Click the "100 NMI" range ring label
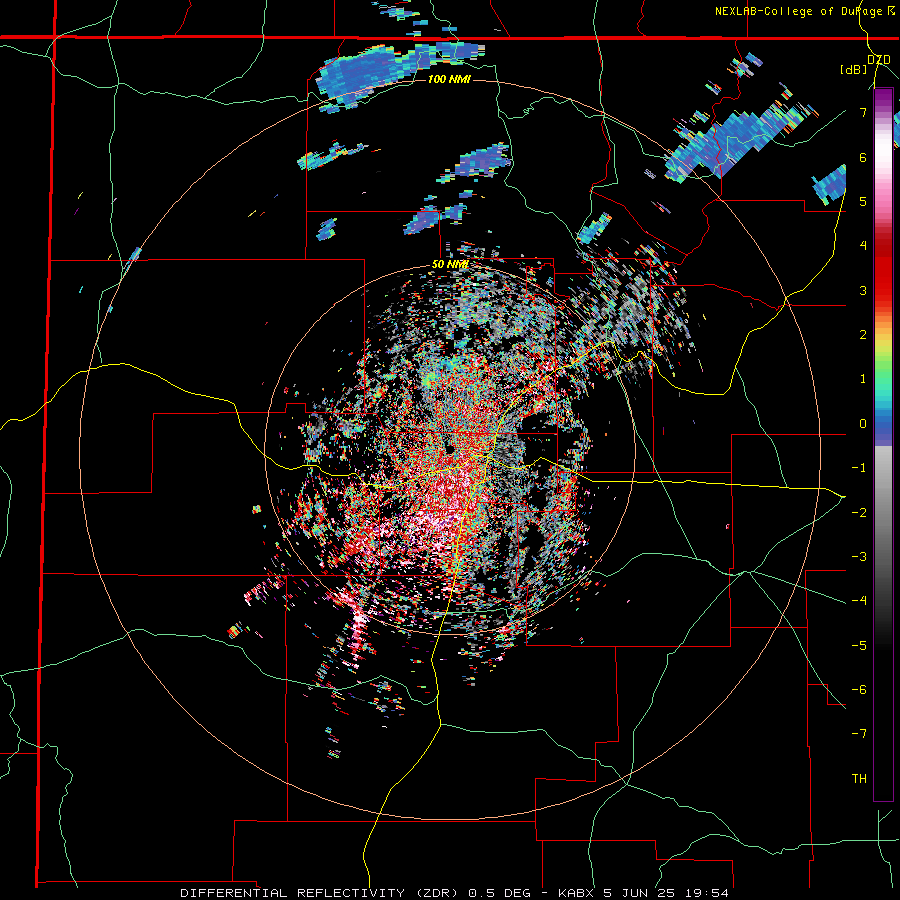Viewport: 900px width, 900px height. tap(449, 79)
